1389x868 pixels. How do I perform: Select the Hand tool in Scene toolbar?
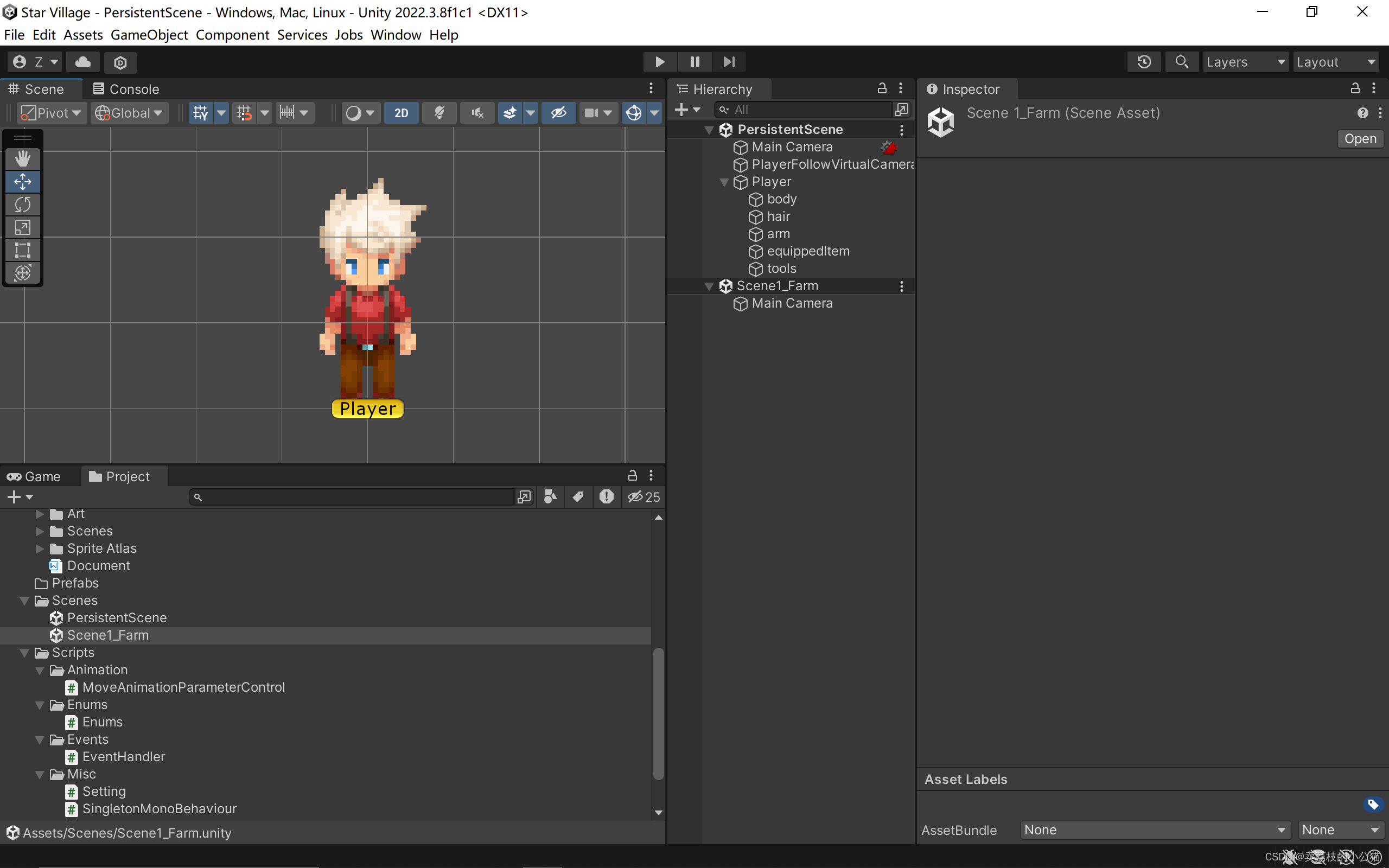point(23,158)
